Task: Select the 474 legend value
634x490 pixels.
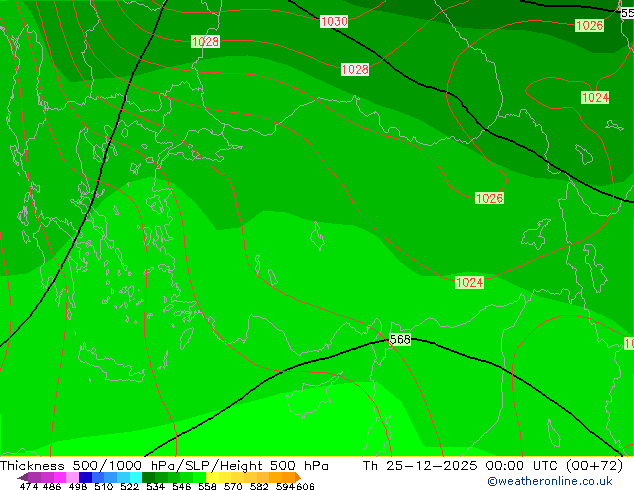Action: pos(29,486)
